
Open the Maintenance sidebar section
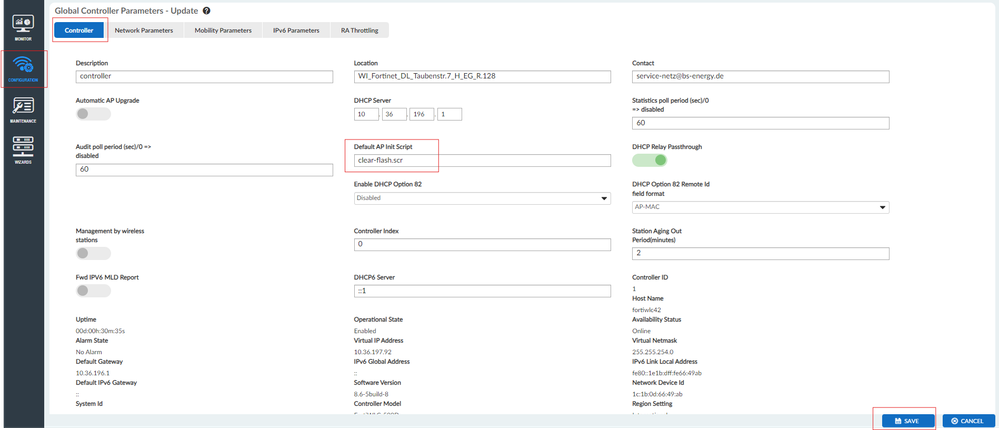click(22, 110)
